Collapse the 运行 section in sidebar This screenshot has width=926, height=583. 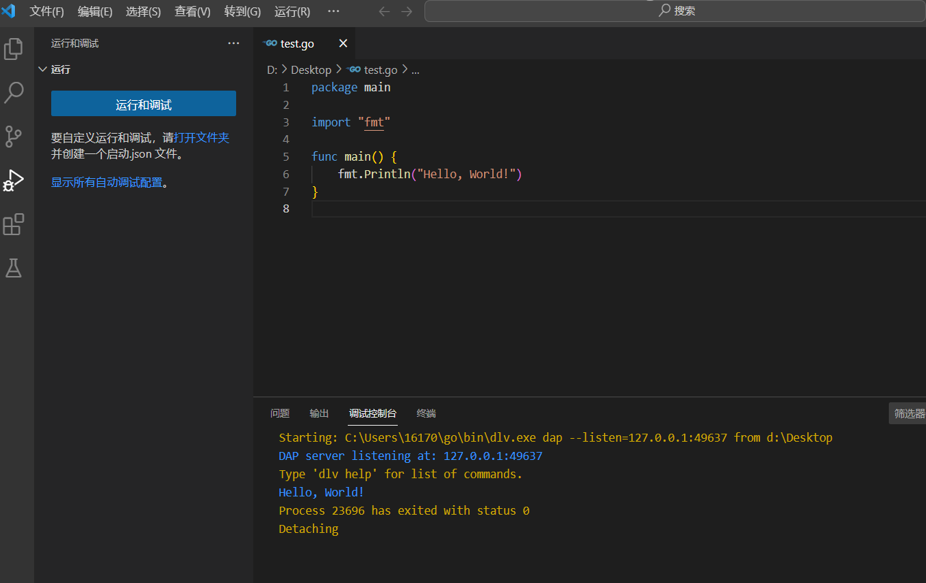43,70
